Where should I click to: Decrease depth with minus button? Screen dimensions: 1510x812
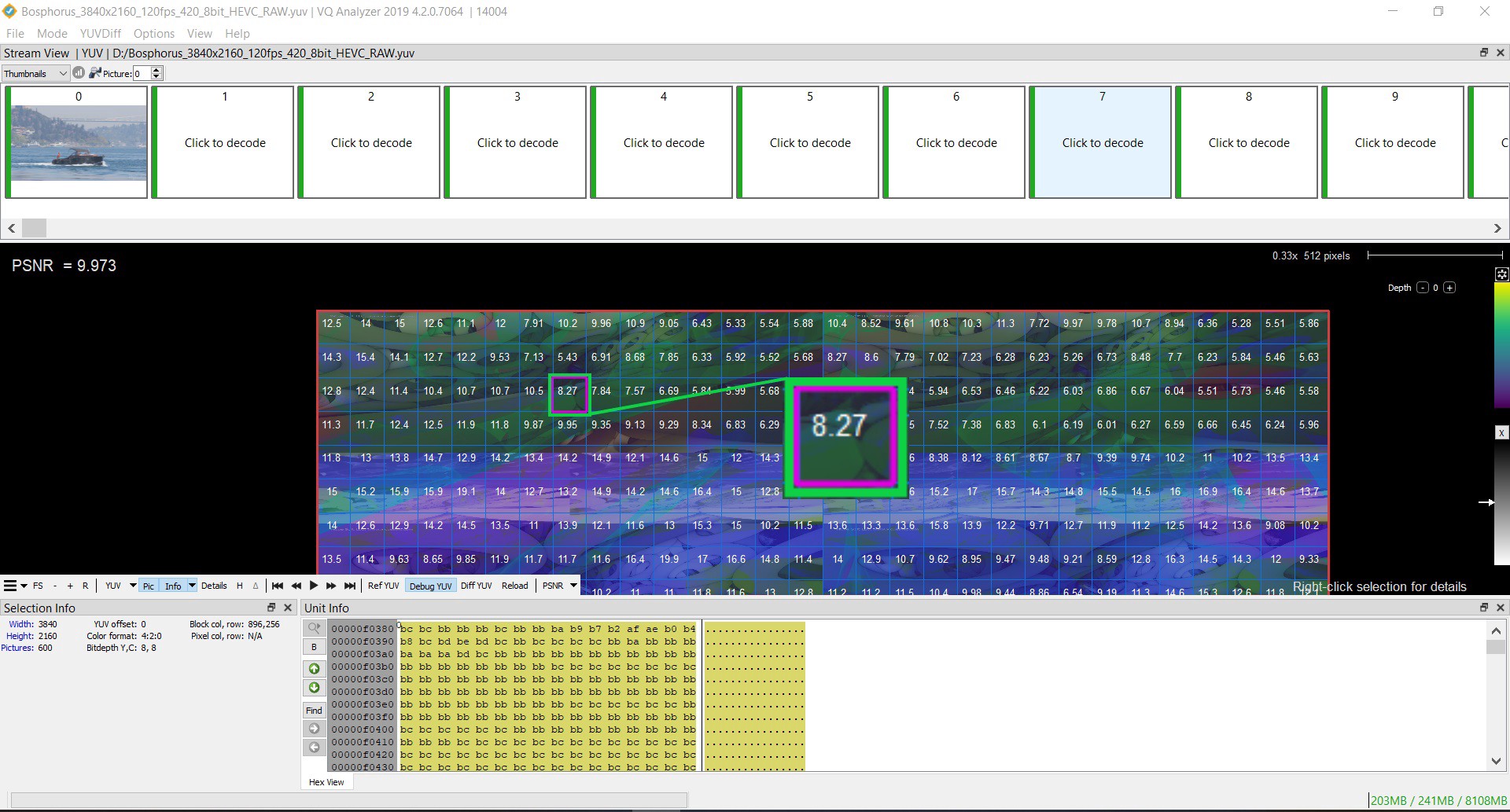[1423, 288]
